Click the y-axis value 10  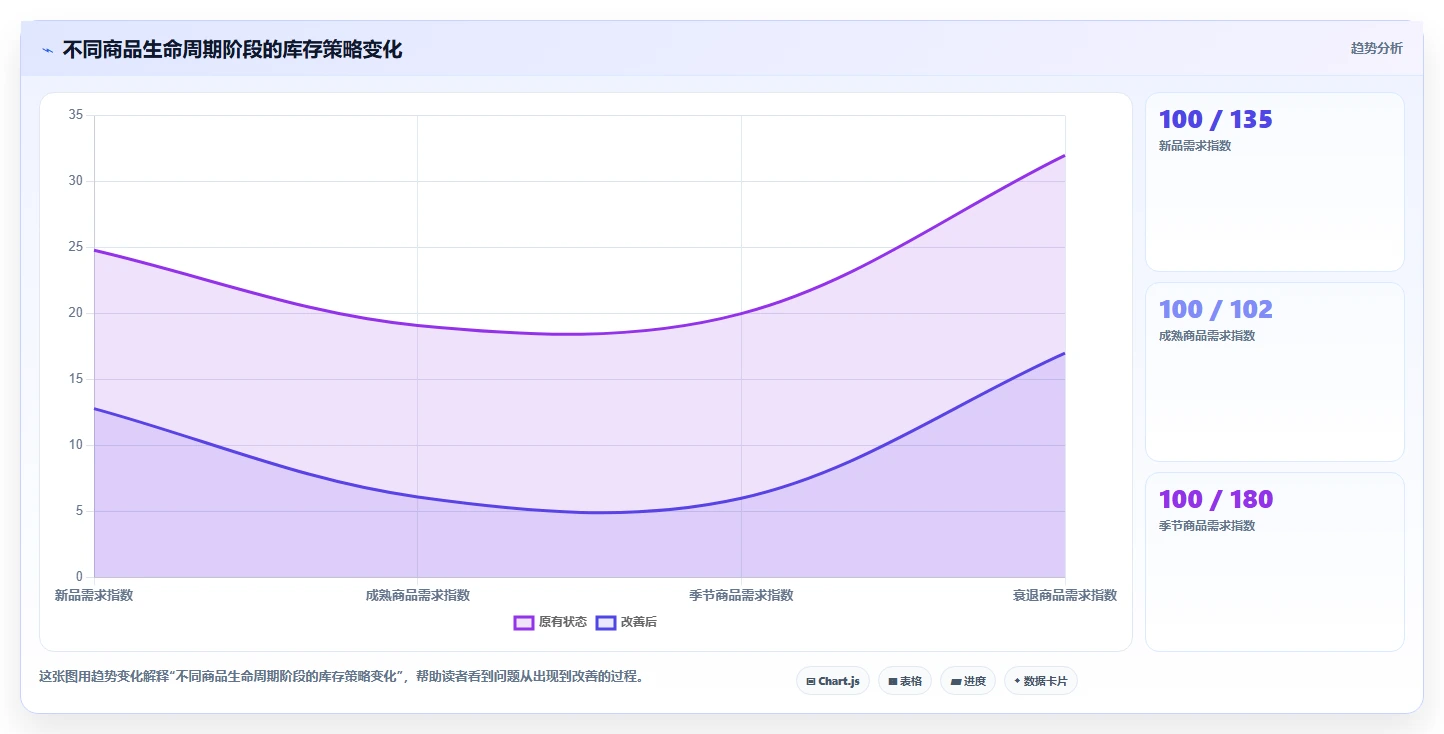76,445
